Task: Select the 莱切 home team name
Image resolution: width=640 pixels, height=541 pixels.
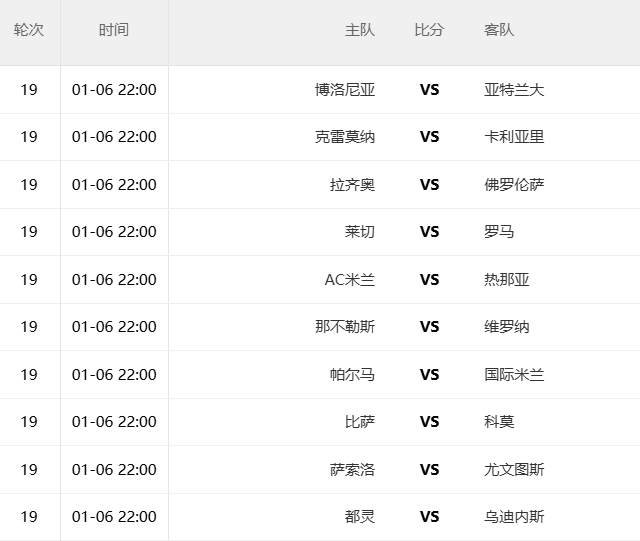Action: [x=360, y=232]
